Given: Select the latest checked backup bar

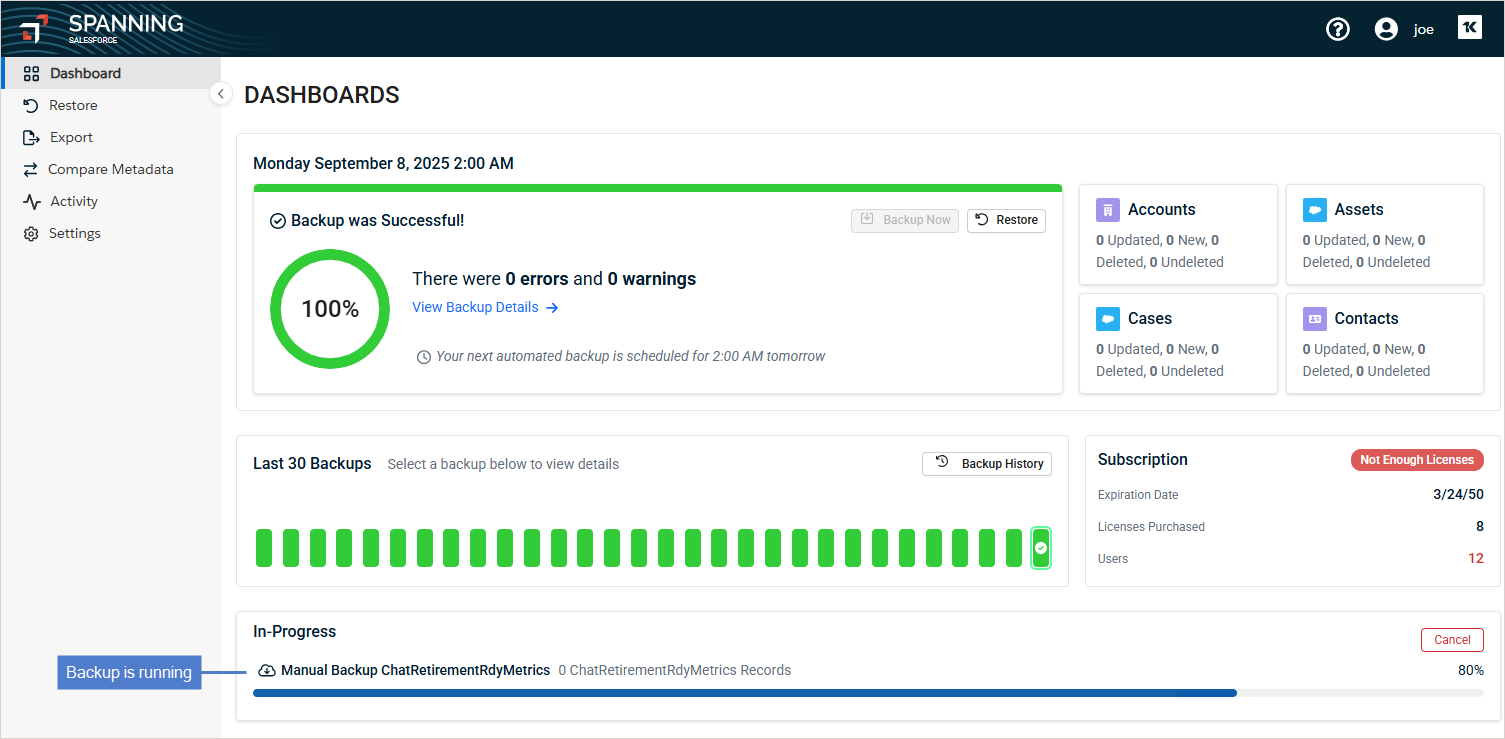Looking at the screenshot, I should [x=1041, y=548].
